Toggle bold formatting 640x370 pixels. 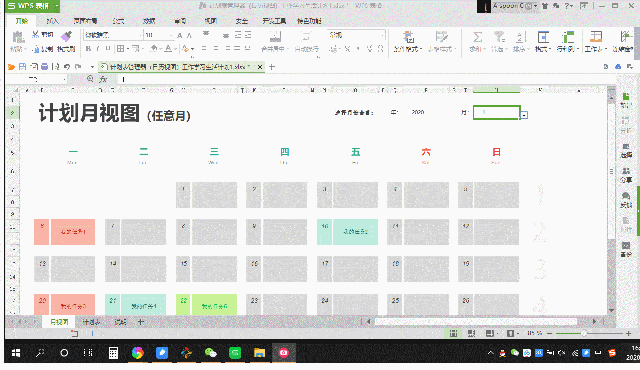pos(88,49)
